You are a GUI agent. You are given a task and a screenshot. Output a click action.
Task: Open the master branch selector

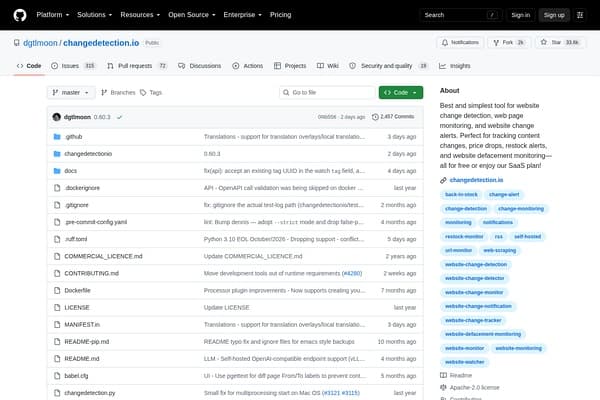tap(70, 93)
